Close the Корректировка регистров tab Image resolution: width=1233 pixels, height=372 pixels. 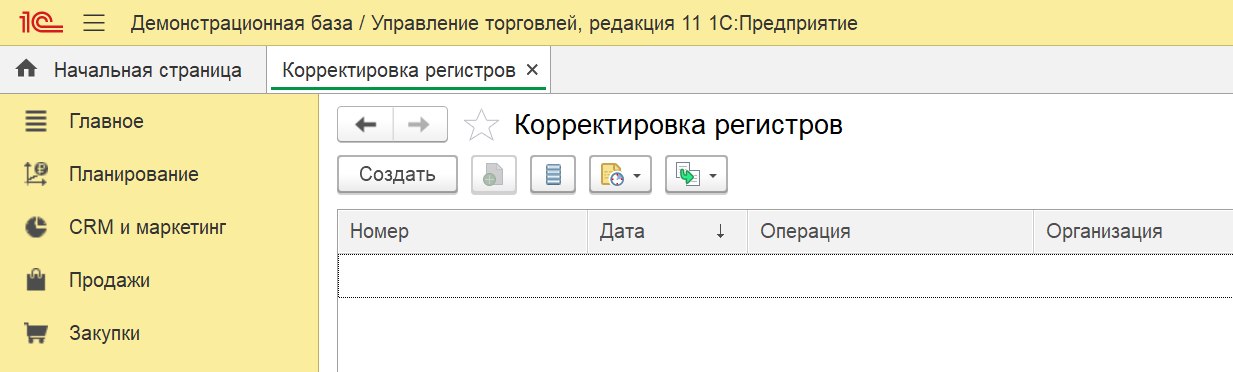pyautogui.click(x=532, y=70)
